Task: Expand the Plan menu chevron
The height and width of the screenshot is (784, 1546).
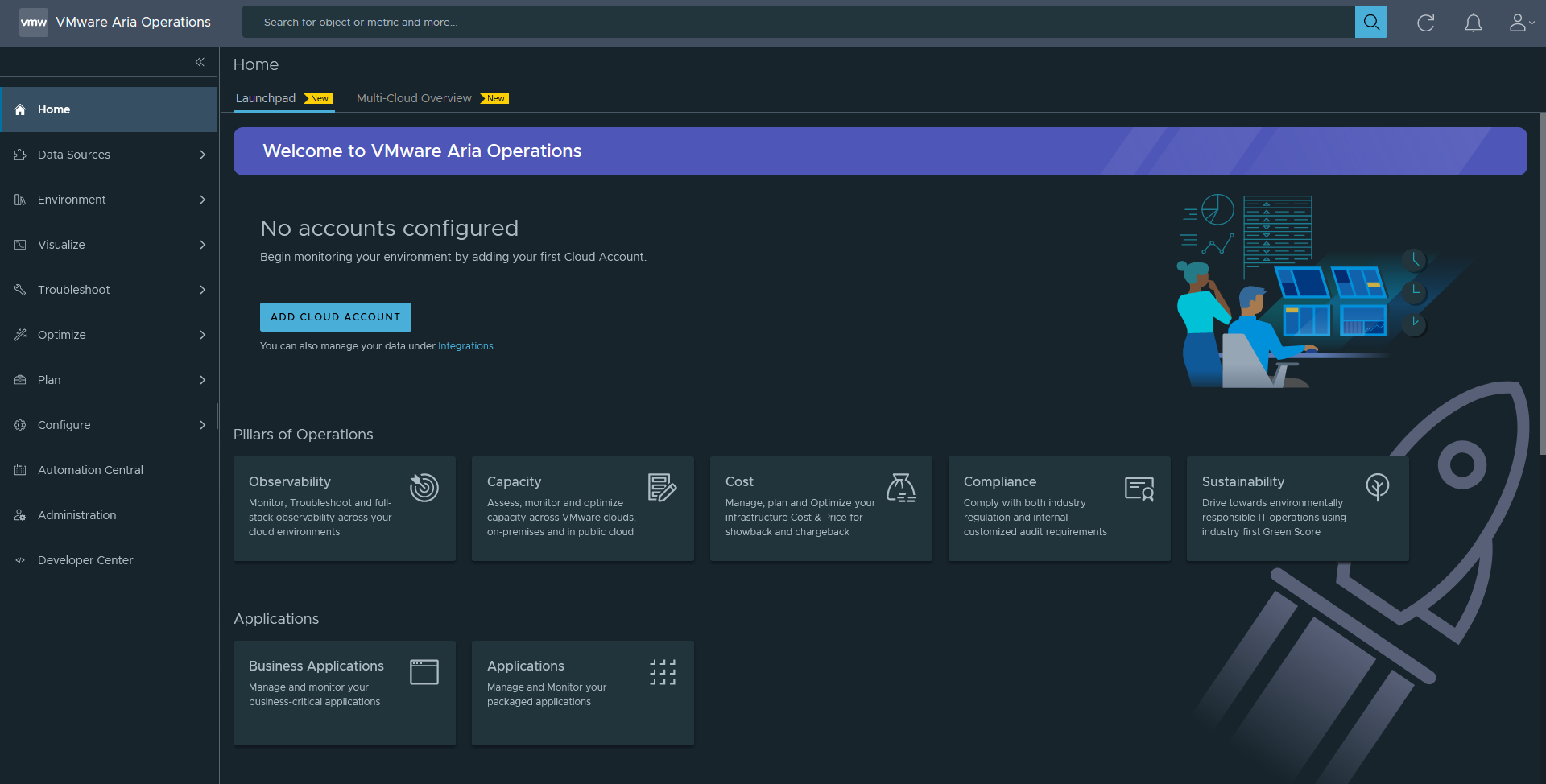Action: click(x=203, y=380)
